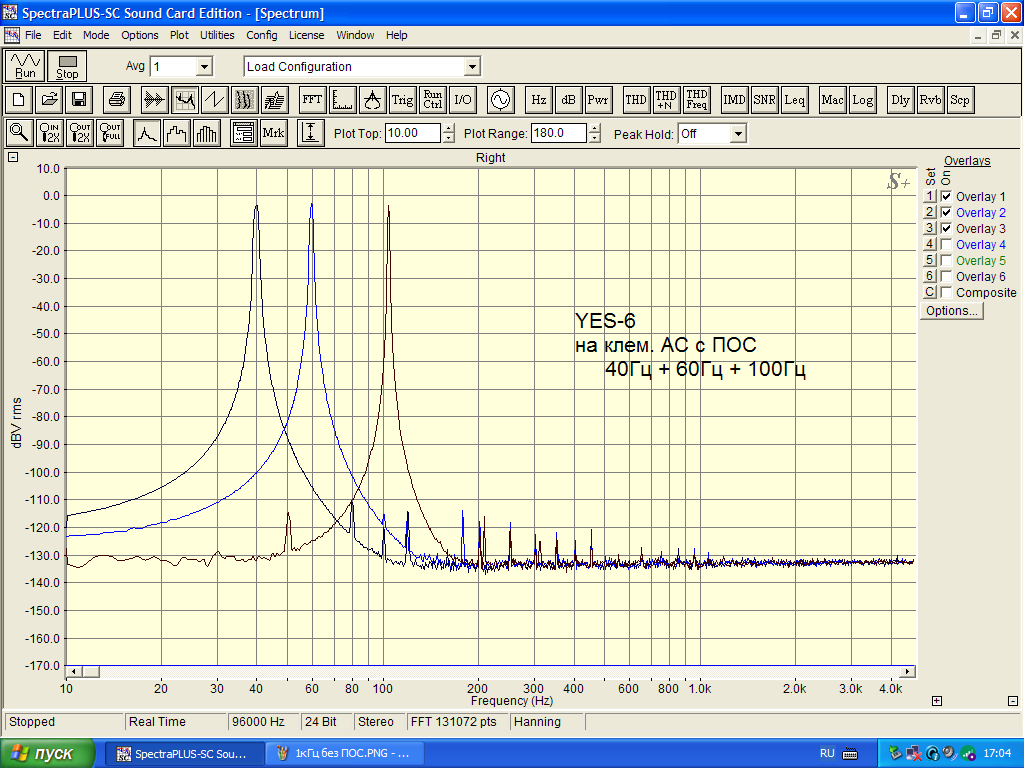Open the Run Ctrl button

tap(432, 100)
